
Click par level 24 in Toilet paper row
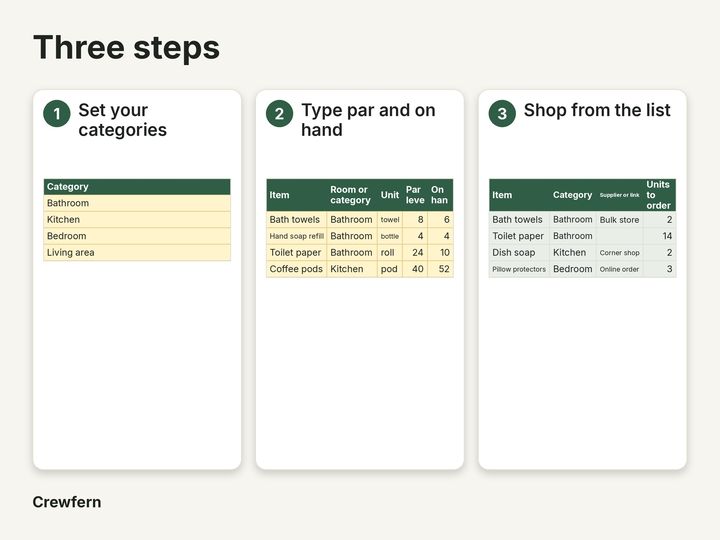coord(415,253)
